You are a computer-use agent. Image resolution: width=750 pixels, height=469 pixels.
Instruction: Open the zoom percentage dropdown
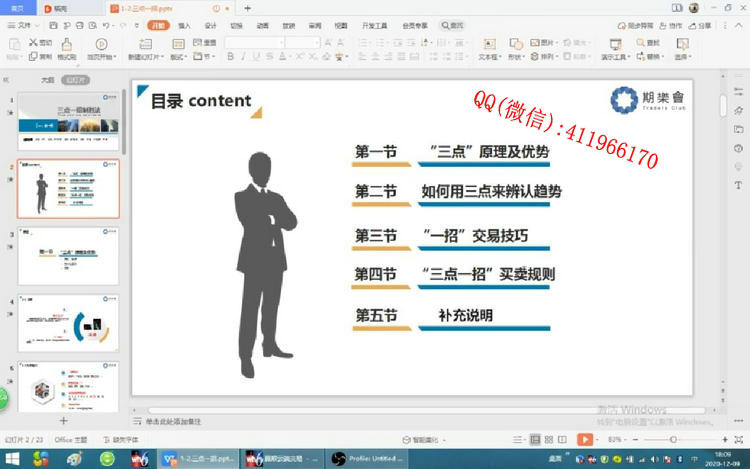[x=615, y=439]
